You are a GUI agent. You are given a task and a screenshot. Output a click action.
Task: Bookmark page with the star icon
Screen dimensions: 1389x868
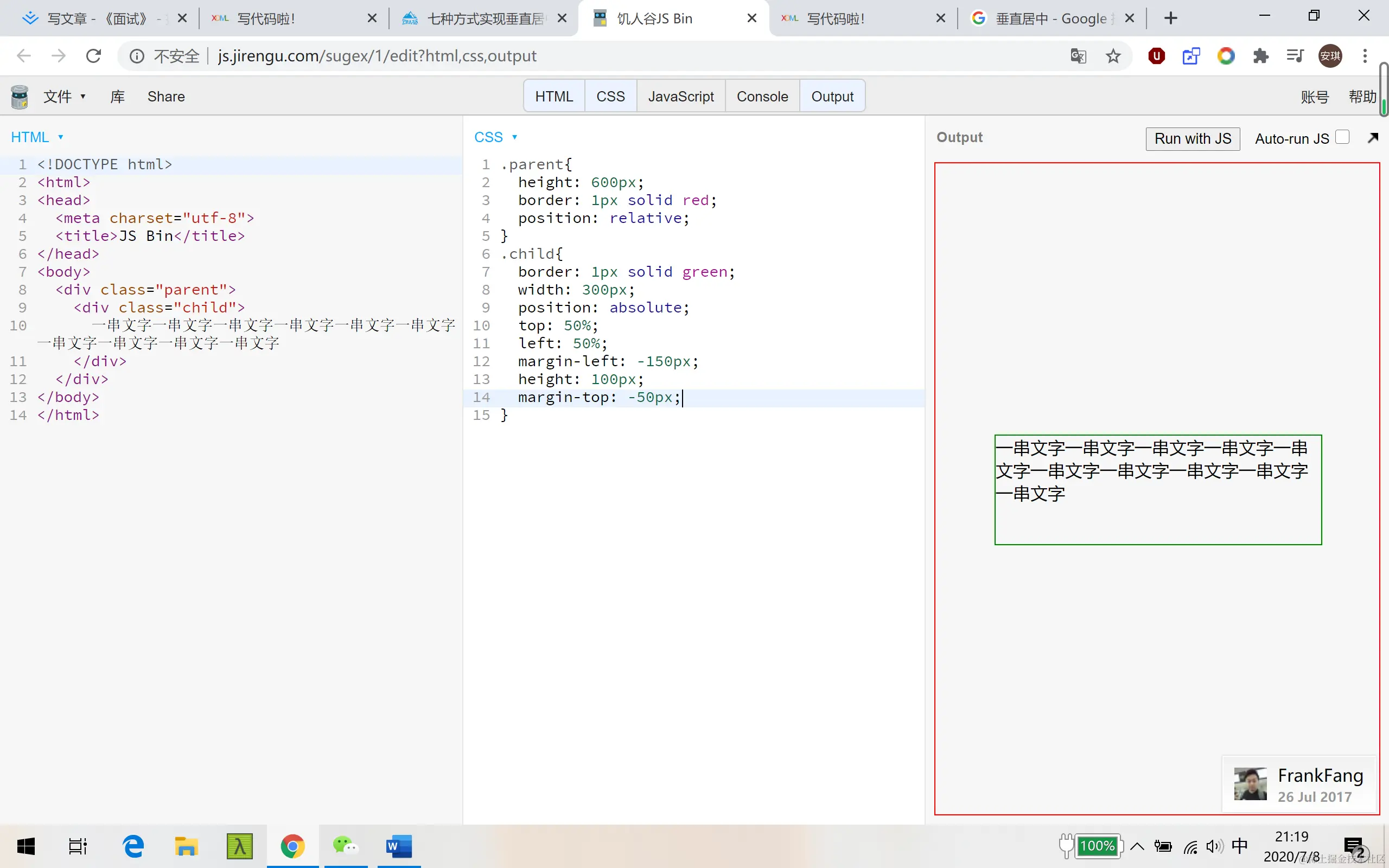tap(1113, 56)
